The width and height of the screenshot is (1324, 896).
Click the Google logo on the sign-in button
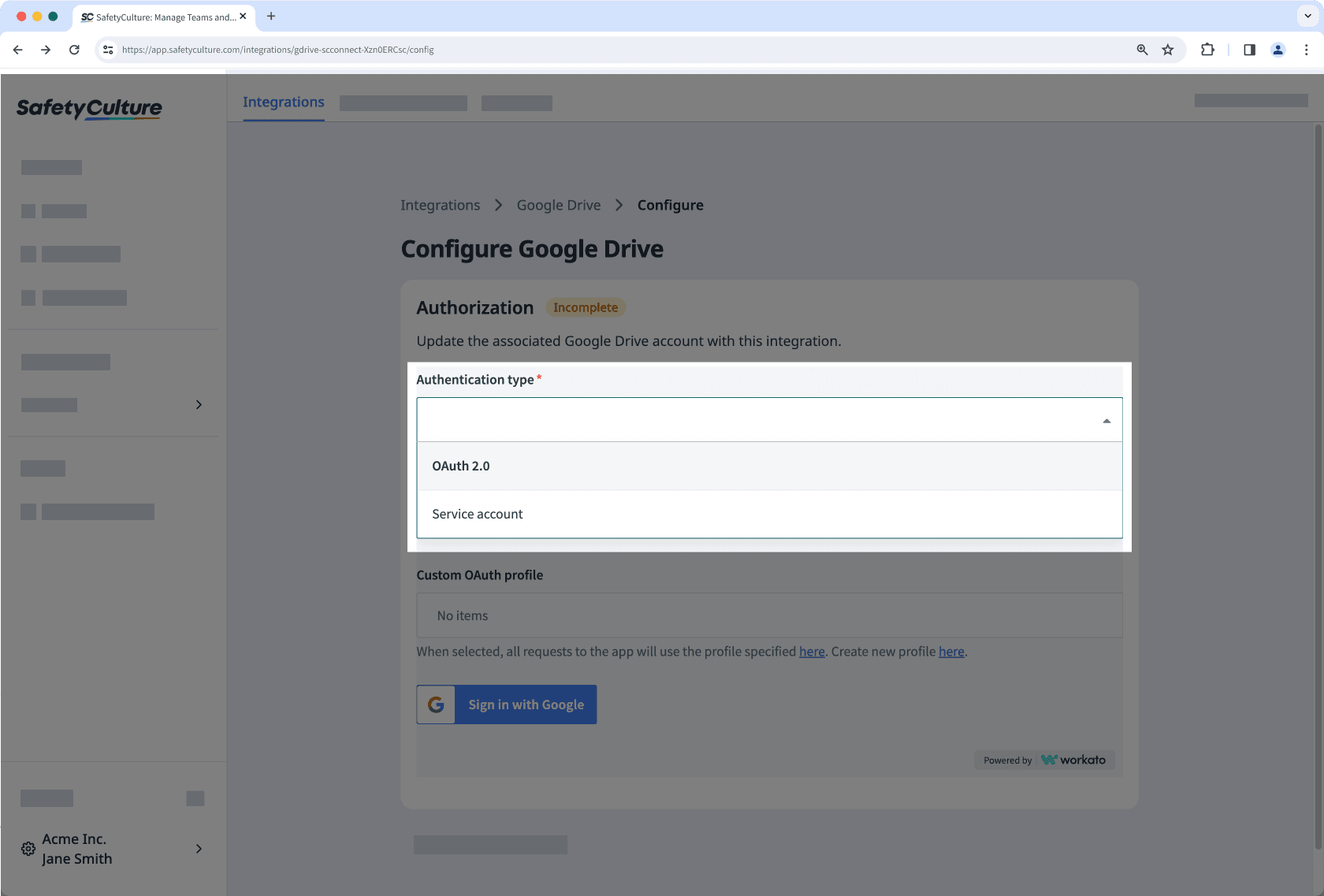(435, 704)
